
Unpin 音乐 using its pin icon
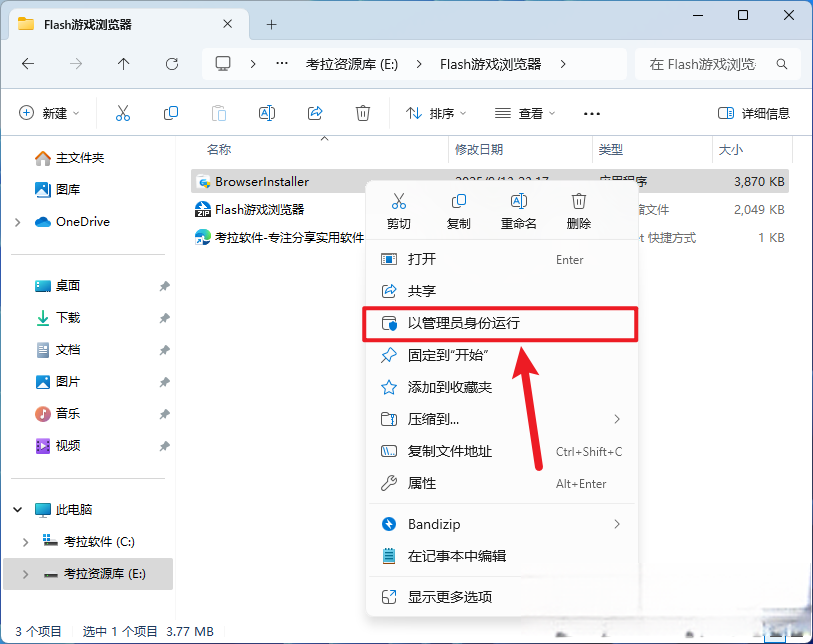(164, 414)
